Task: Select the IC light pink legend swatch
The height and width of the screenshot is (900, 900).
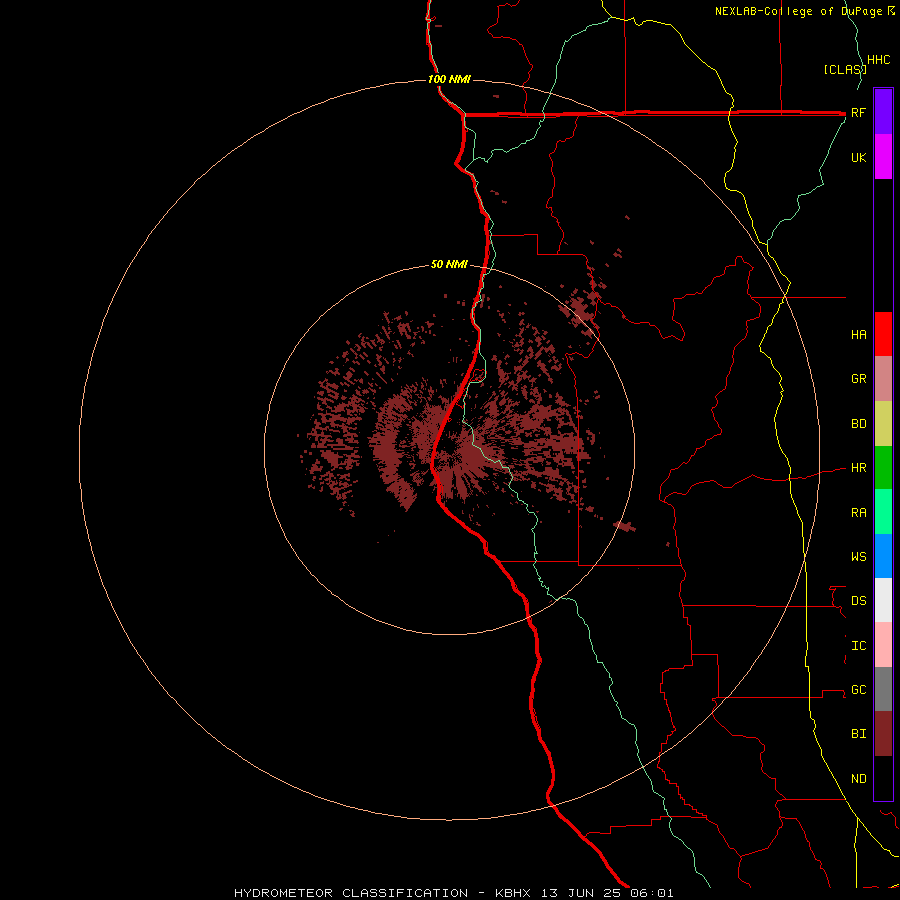Action: [x=883, y=645]
